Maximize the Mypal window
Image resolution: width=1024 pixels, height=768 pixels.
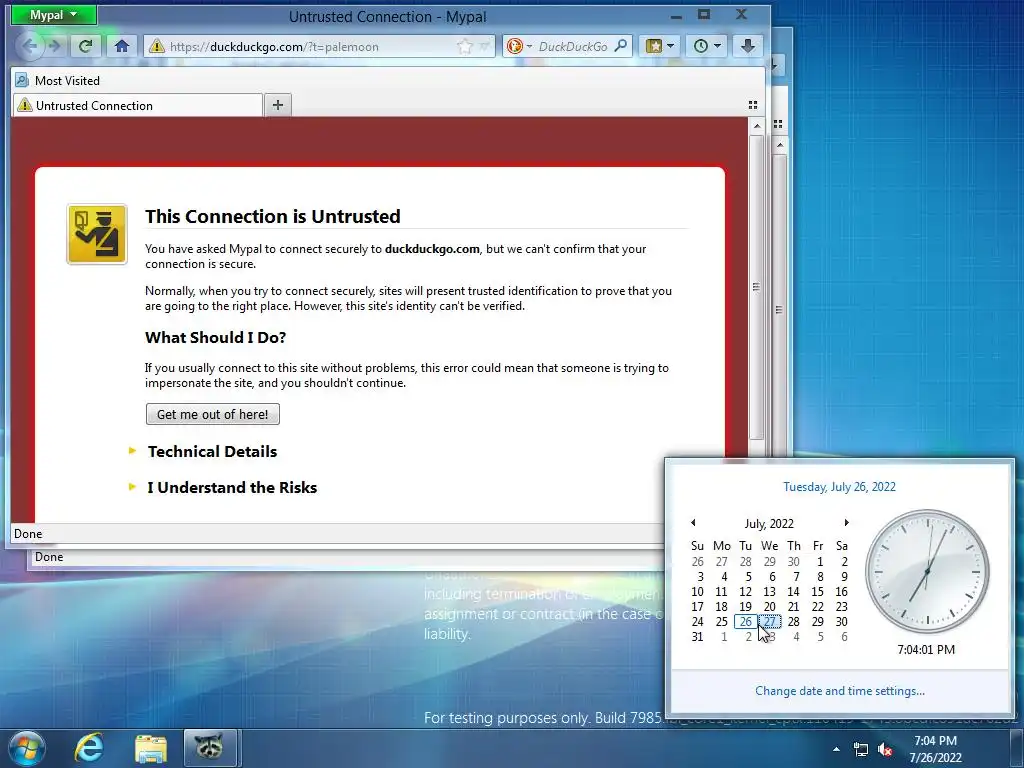click(704, 15)
